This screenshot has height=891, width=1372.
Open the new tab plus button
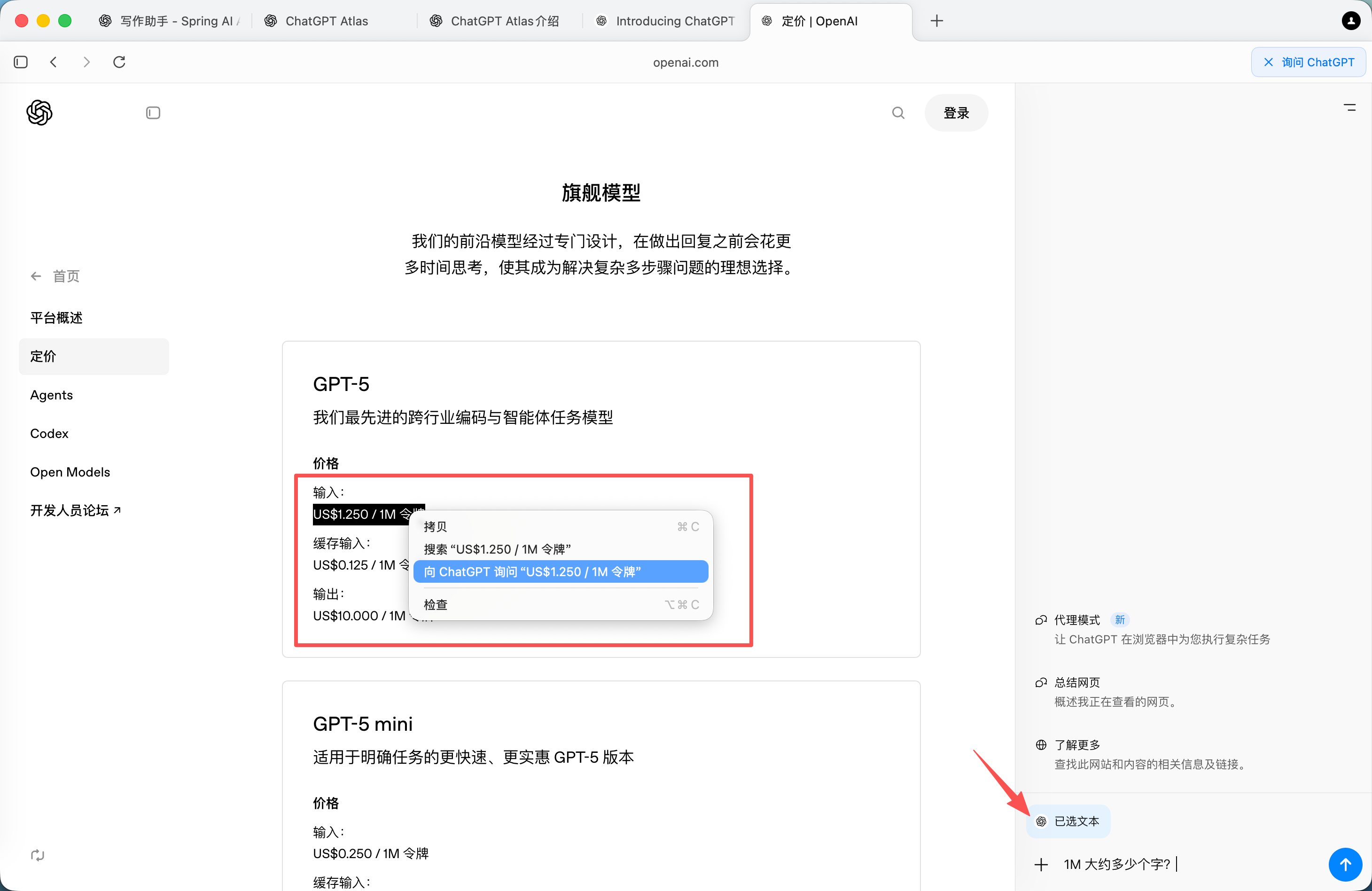(x=936, y=21)
